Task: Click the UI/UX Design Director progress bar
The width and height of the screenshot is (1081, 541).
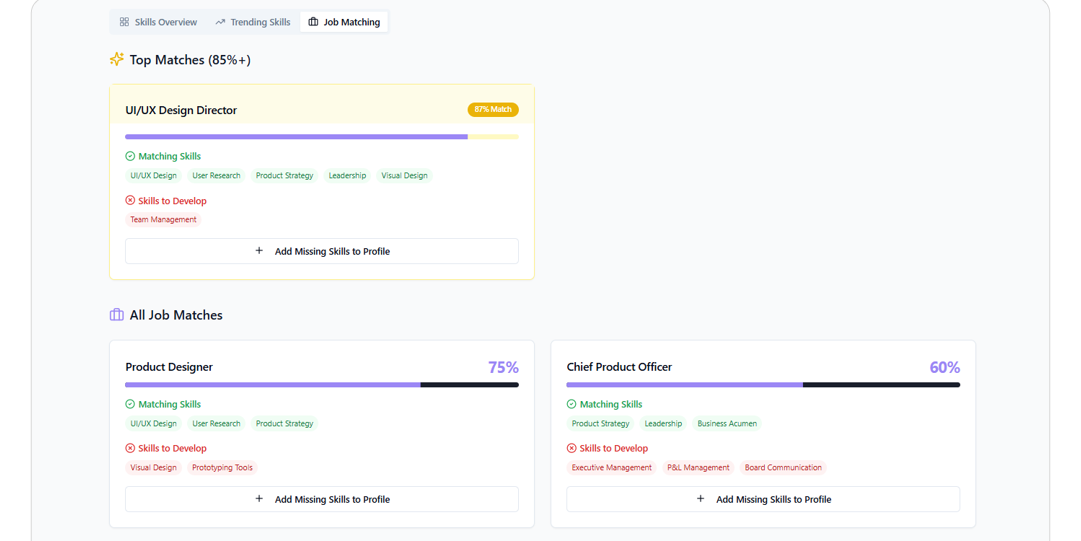Action: pyautogui.click(x=322, y=137)
